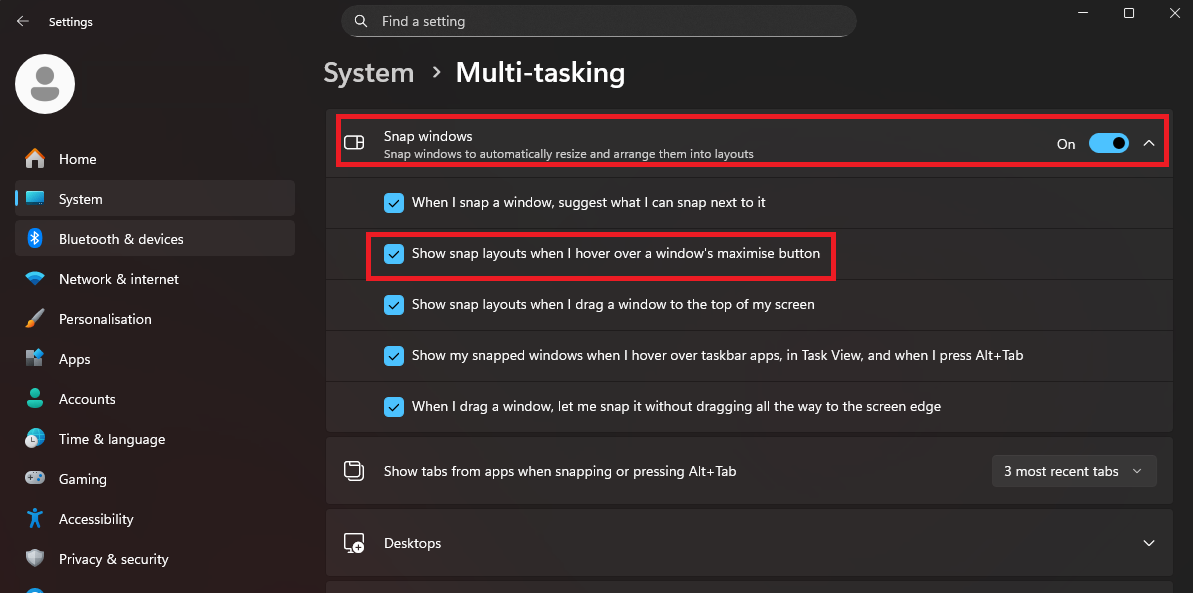Uncheck snap layouts on maximise button hover

click(393, 253)
